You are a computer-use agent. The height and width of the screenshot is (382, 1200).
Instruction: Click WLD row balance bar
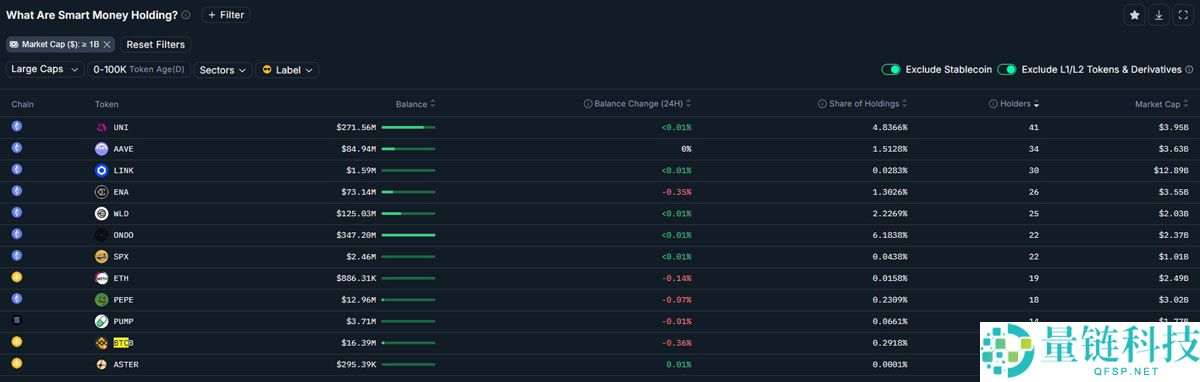click(408, 214)
